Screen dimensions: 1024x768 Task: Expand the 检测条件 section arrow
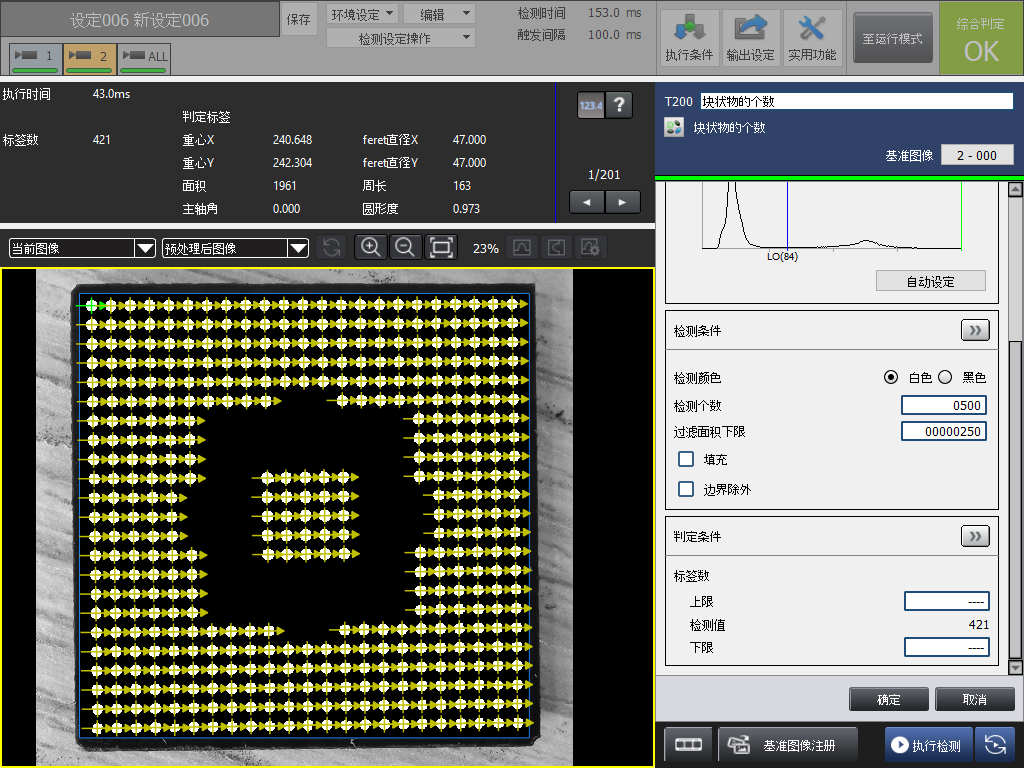[x=975, y=331]
